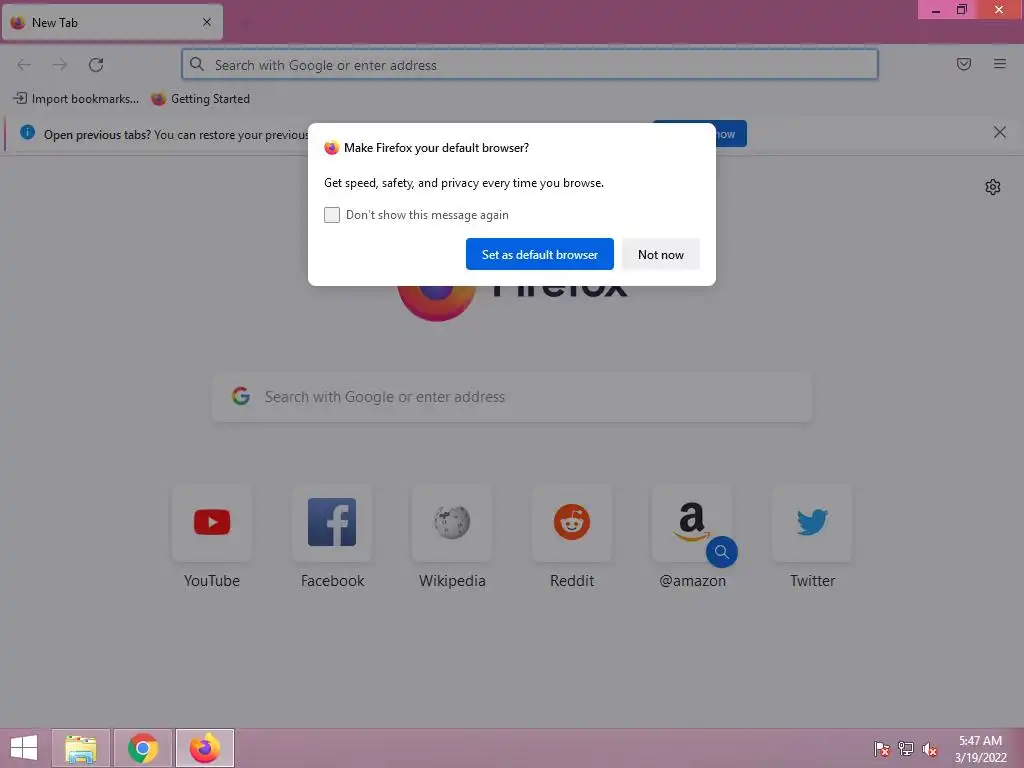Open the @amazon search shortcut tile

point(692,522)
